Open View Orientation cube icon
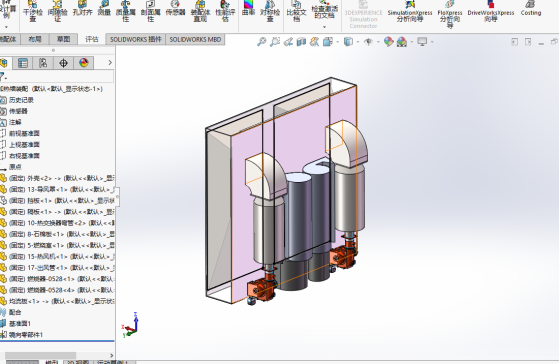 pyautogui.click(x=327, y=42)
